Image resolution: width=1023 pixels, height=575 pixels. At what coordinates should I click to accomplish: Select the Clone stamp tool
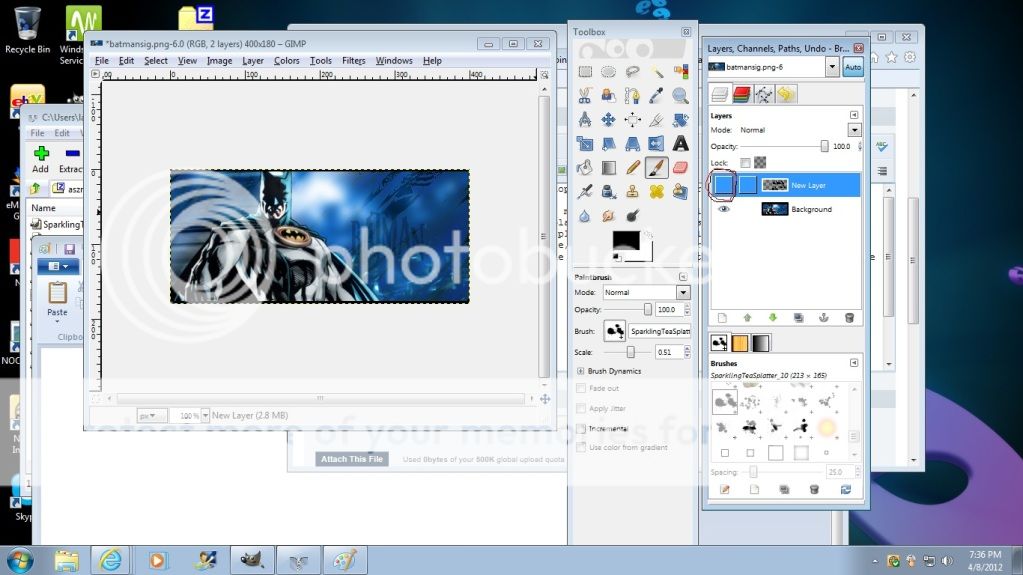tap(632, 191)
